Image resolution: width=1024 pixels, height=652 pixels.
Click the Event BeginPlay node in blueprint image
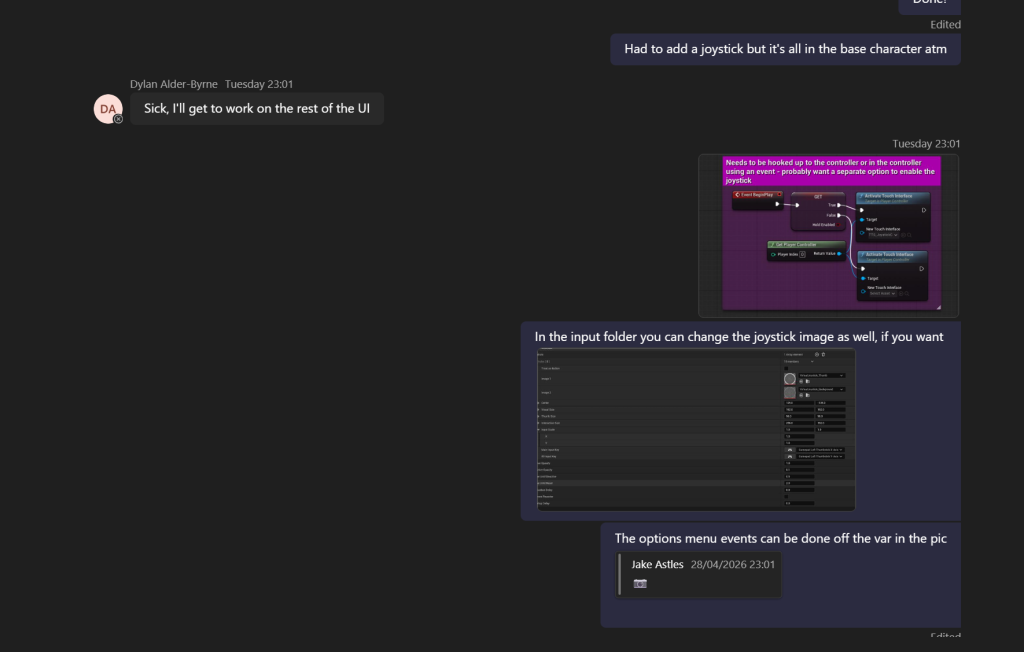pyautogui.click(x=758, y=201)
